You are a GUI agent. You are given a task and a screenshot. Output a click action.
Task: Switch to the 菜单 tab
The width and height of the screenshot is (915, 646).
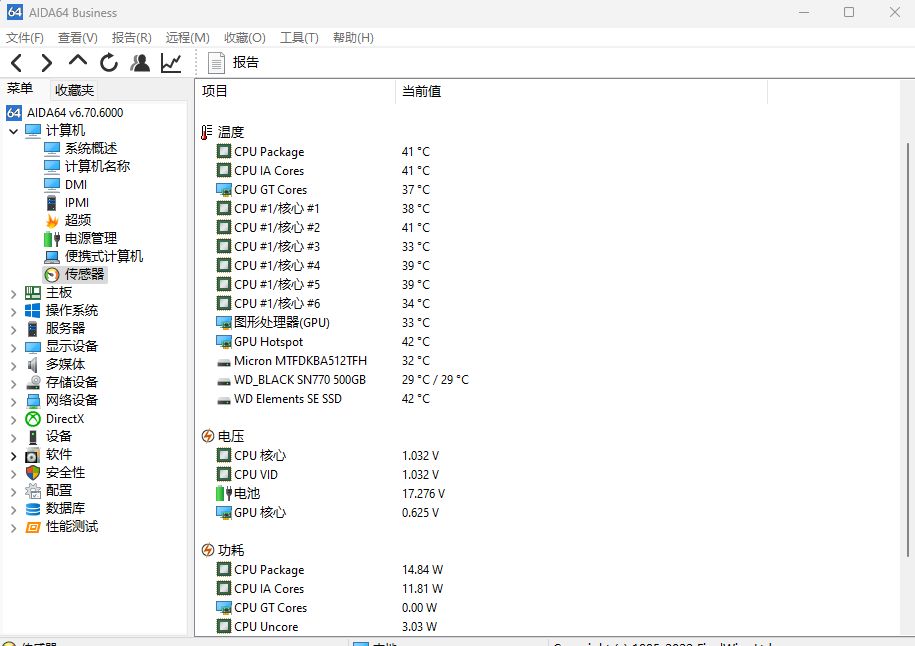pyautogui.click(x=20, y=89)
